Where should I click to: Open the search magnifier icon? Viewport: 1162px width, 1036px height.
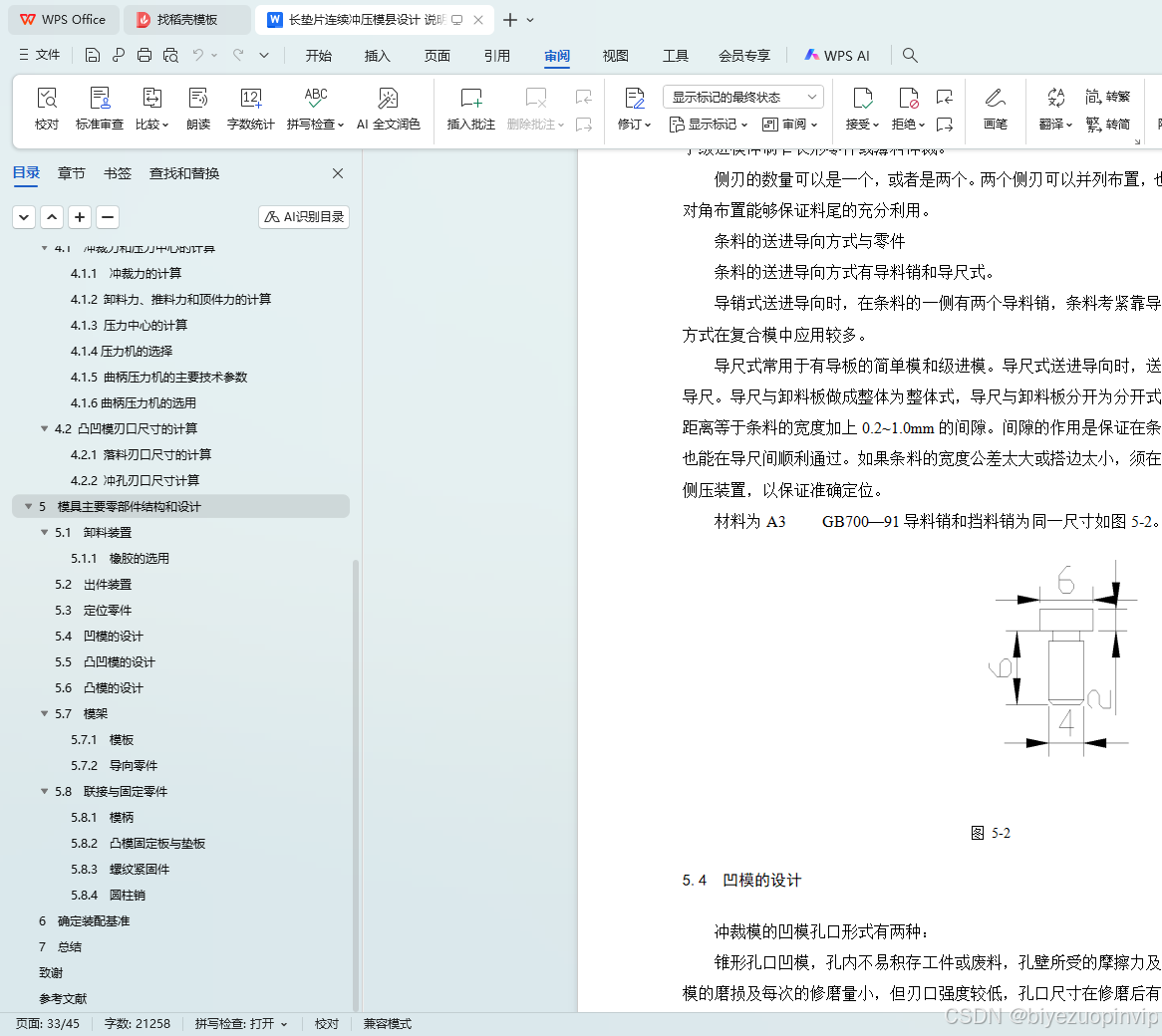[x=910, y=56]
